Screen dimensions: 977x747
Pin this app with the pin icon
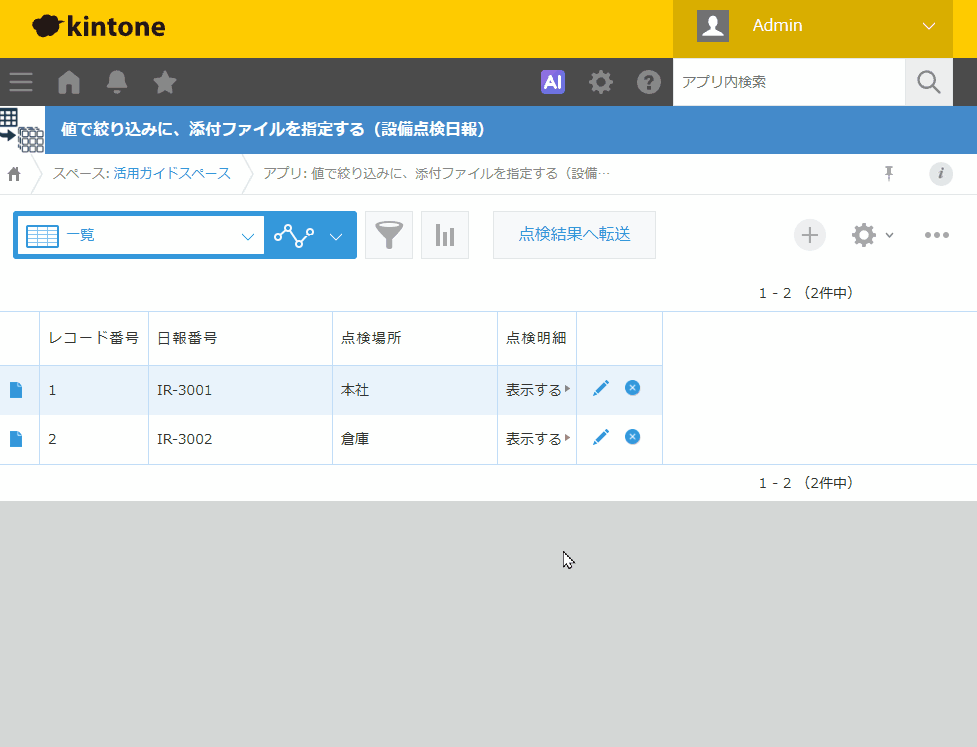click(x=889, y=173)
